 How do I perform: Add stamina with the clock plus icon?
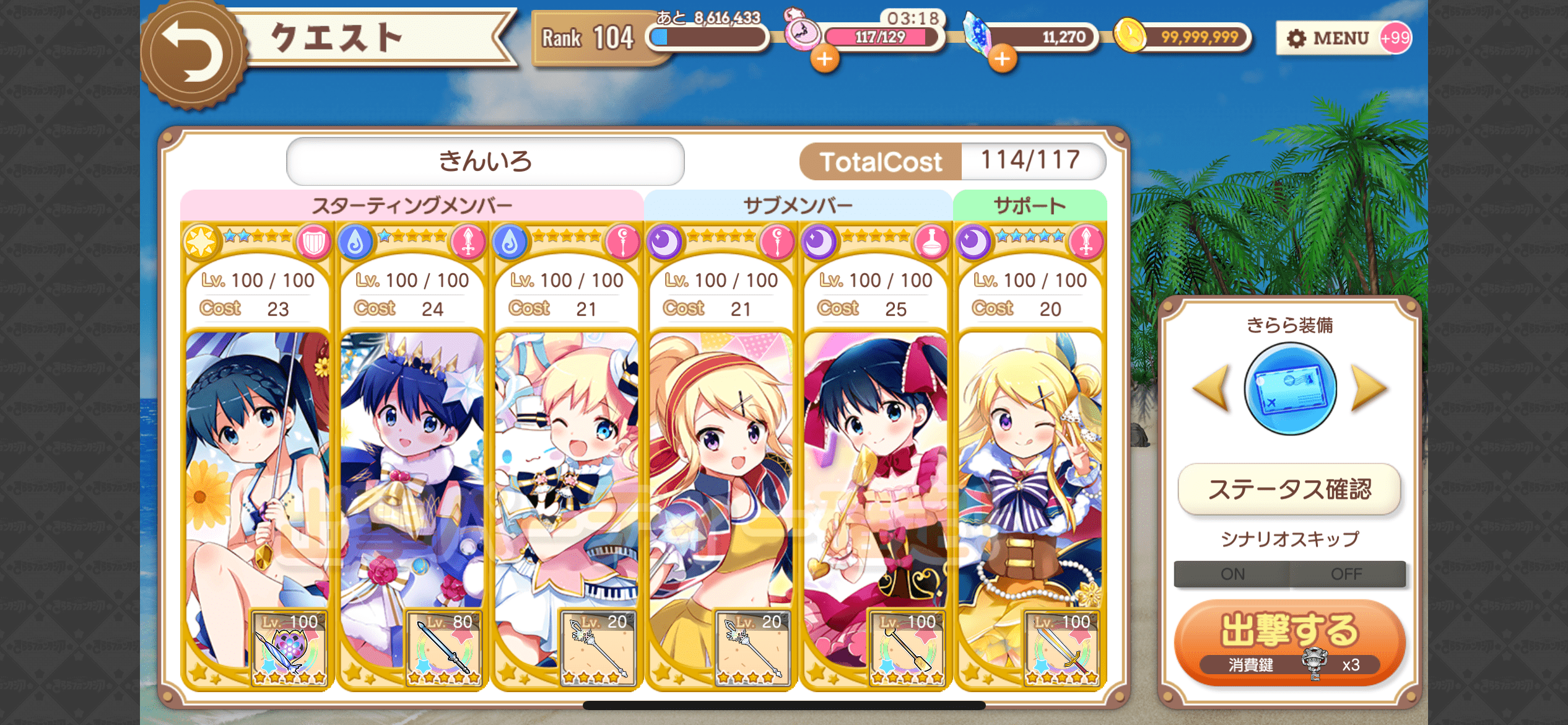click(x=825, y=59)
